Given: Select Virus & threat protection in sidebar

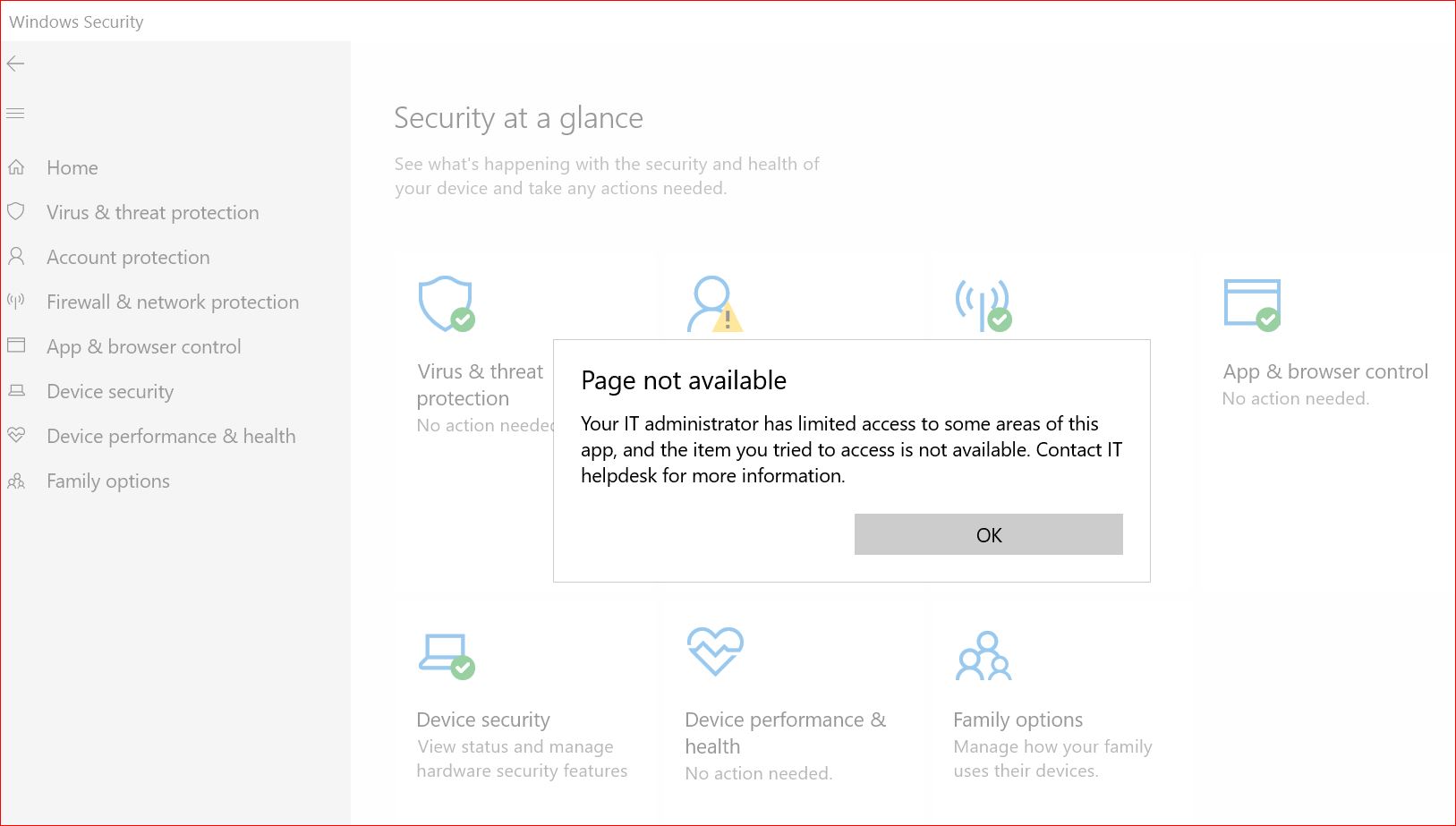Looking at the screenshot, I should click(152, 212).
